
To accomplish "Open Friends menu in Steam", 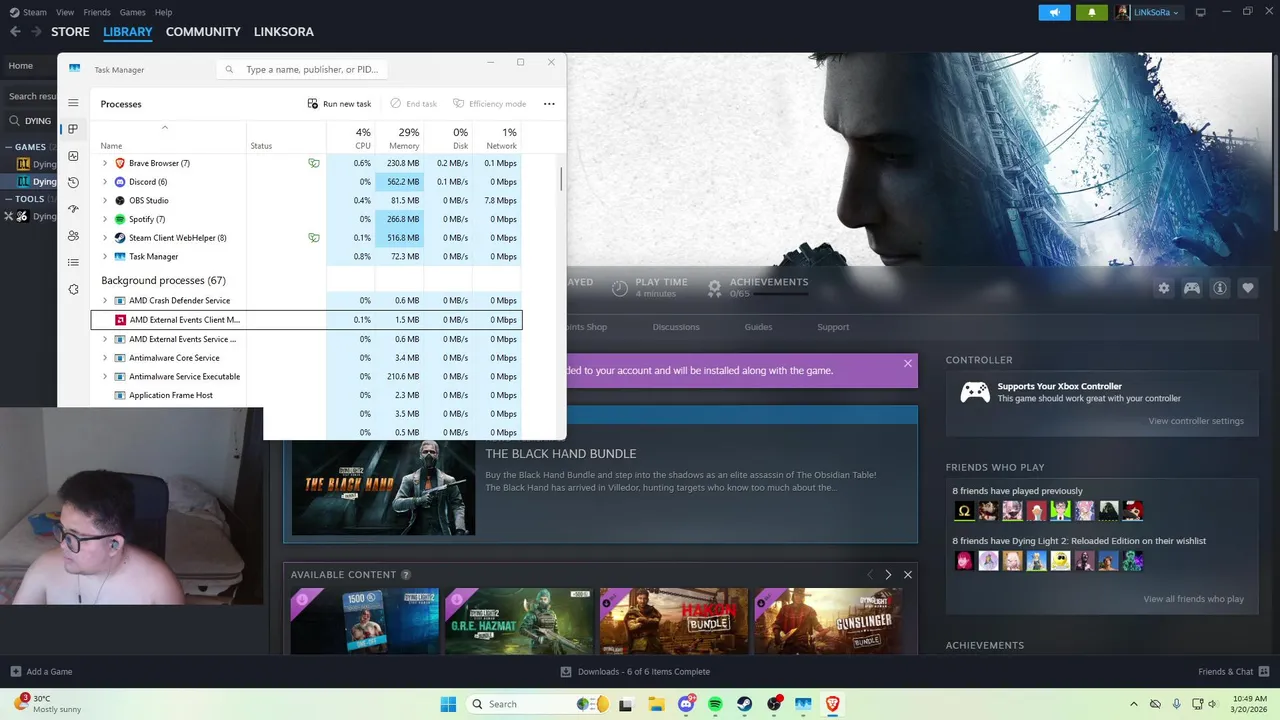I will tap(97, 12).
